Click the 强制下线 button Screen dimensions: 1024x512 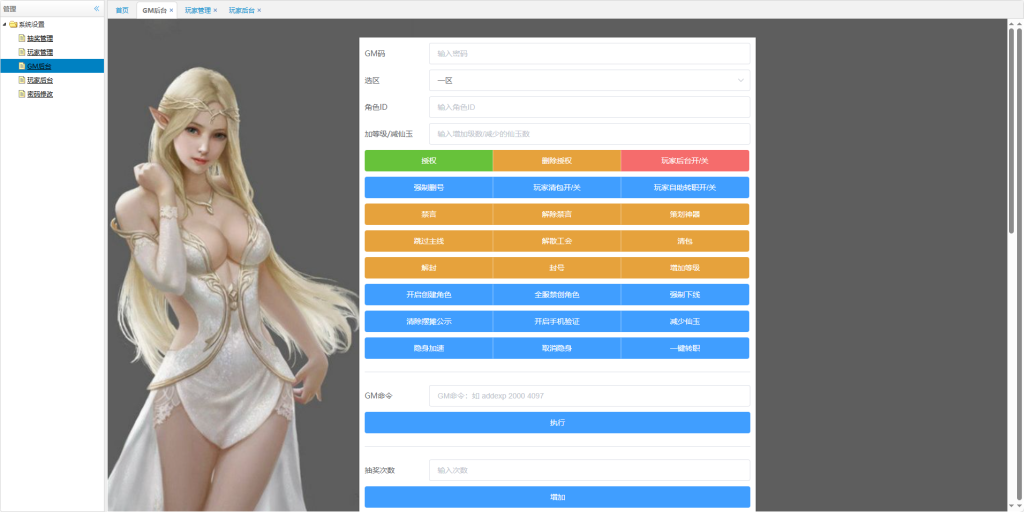(685, 295)
